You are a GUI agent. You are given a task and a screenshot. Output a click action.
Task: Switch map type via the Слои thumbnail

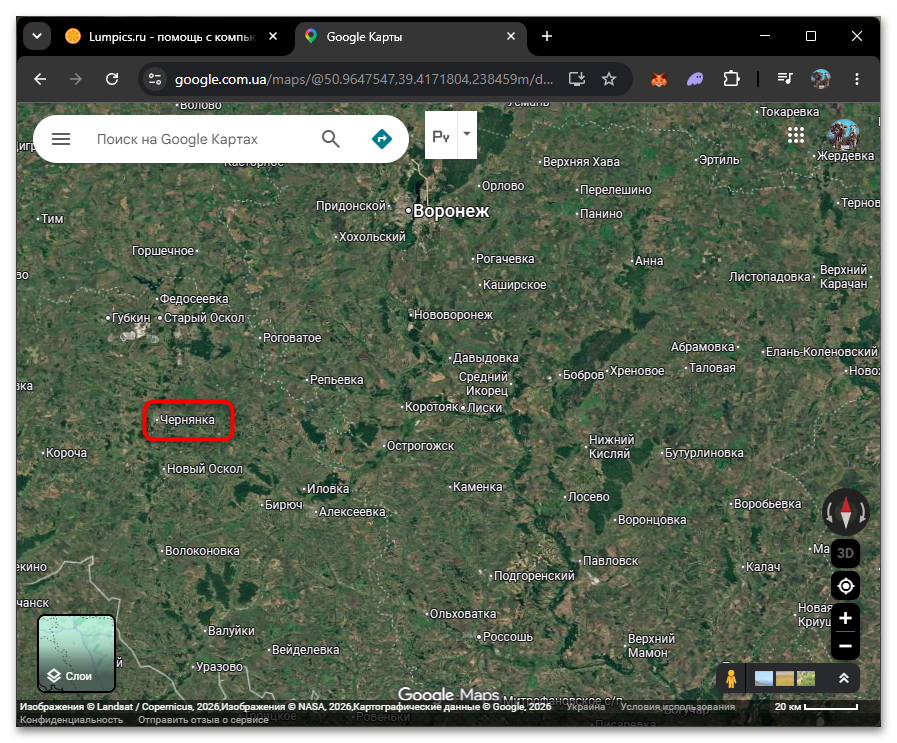[x=77, y=653]
